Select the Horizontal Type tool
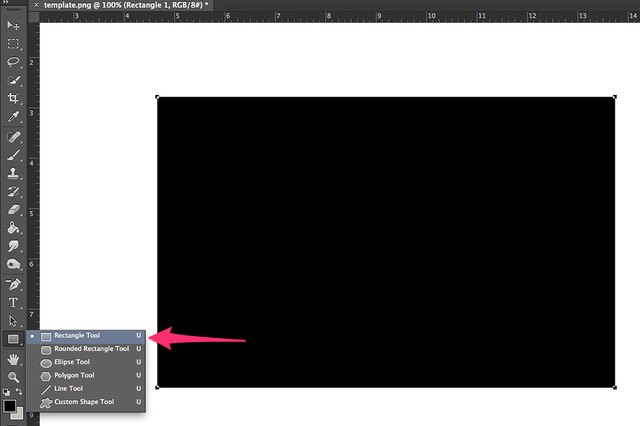Image resolution: width=640 pixels, height=426 pixels. click(13, 303)
